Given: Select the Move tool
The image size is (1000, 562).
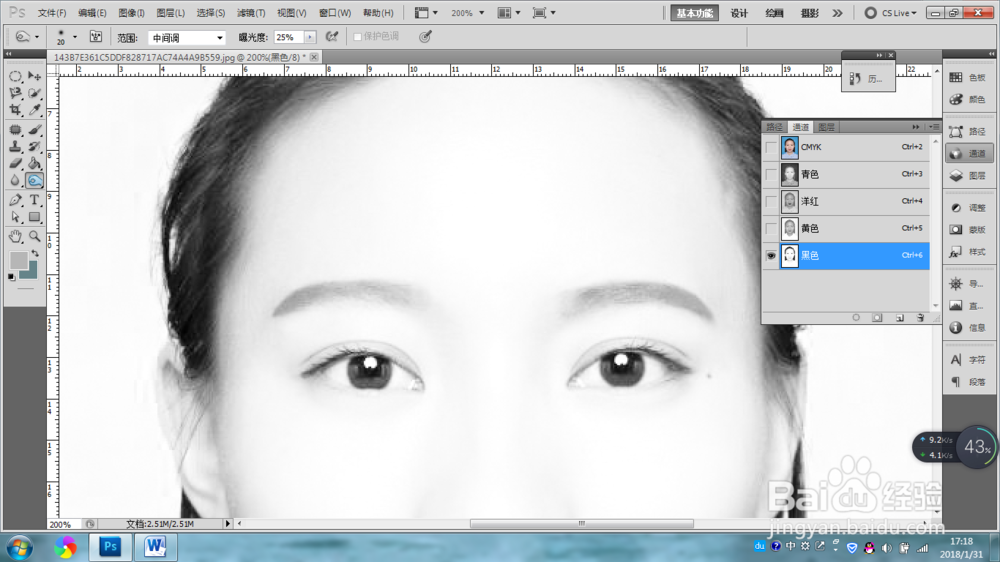Looking at the screenshot, I should pyautogui.click(x=34, y=77).
